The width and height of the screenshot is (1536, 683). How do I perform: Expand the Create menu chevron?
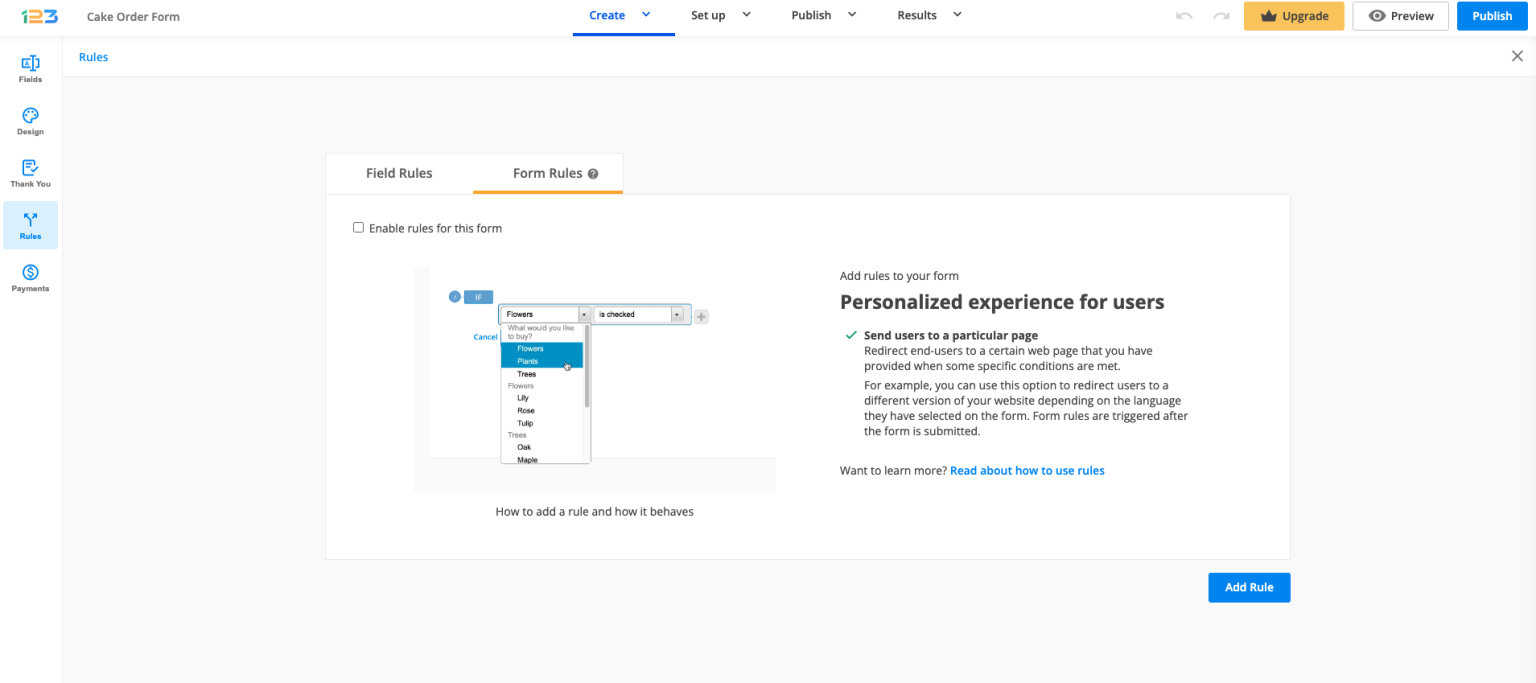point(646,14)
